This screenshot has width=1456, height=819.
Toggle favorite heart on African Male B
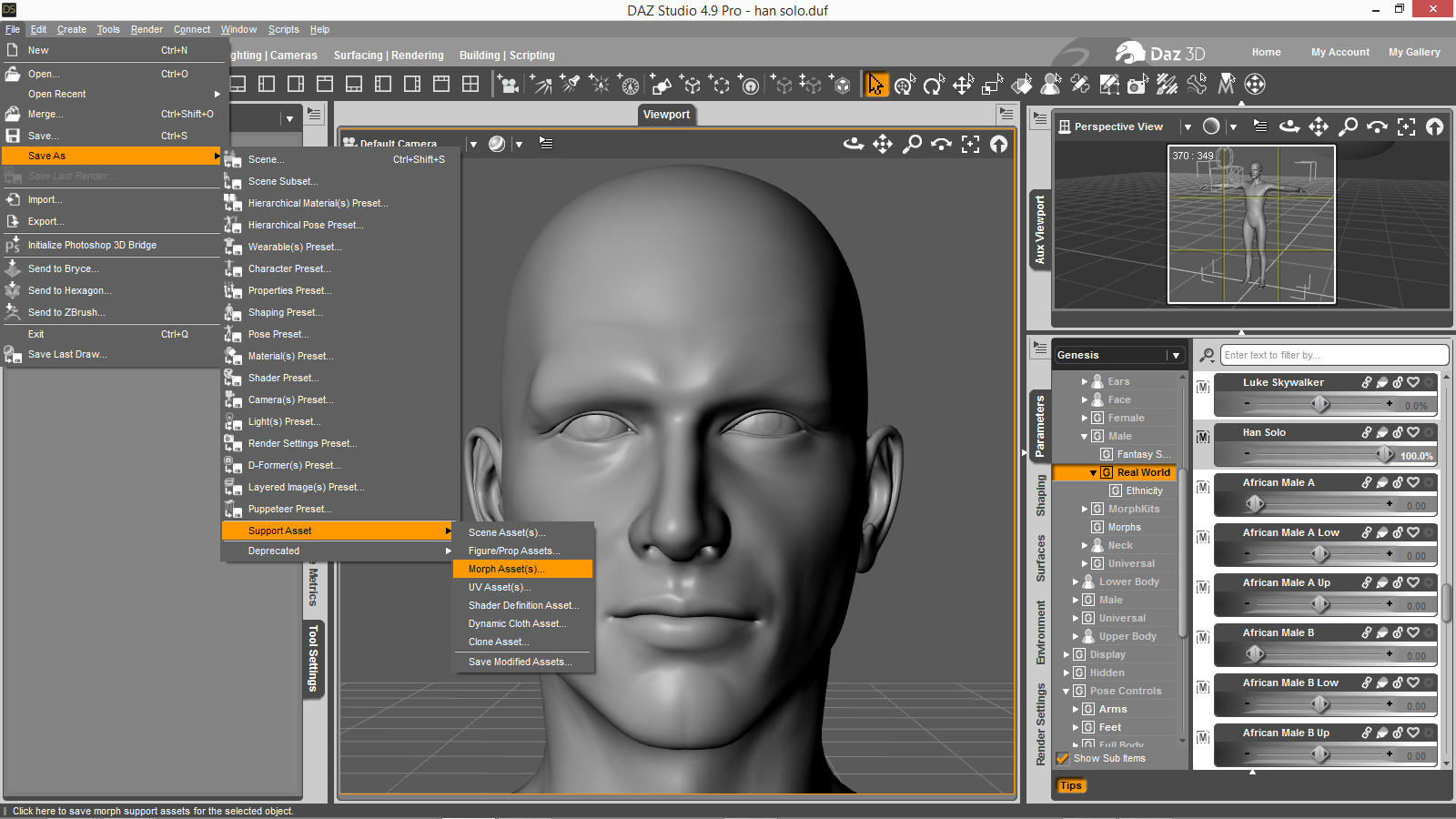click(x=1413, y=632)
